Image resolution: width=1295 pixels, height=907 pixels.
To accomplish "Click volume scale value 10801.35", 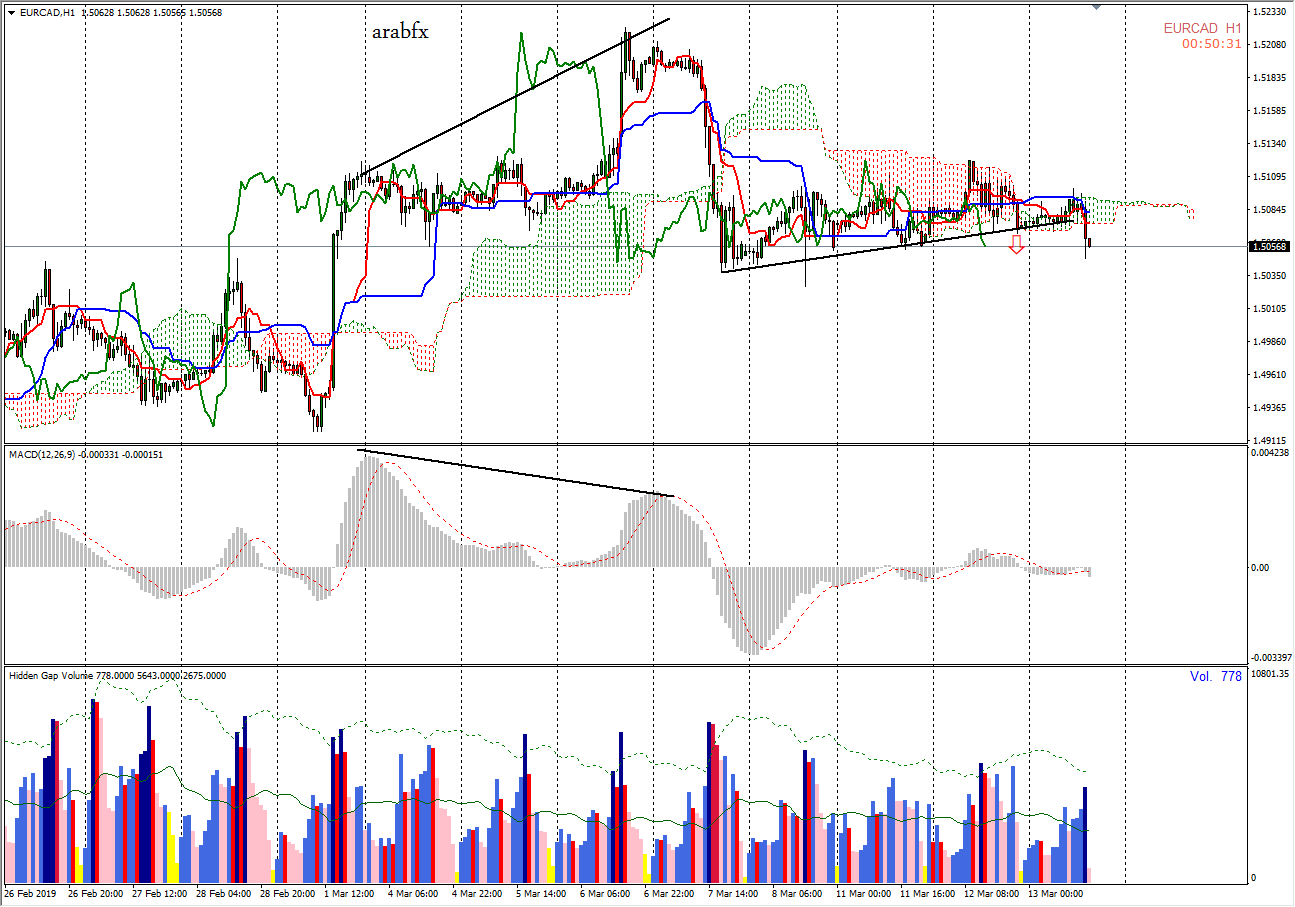I will pyautogui.click(x=1270, y=674).
